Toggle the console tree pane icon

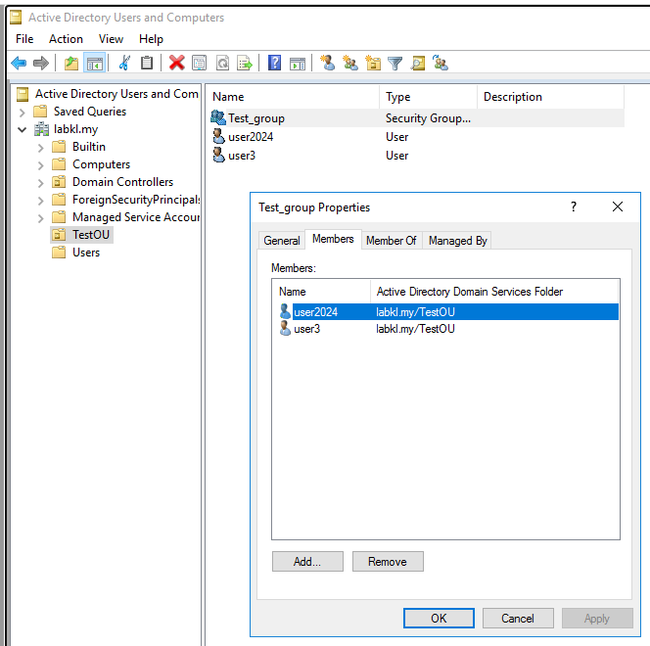tap(95, 63)
